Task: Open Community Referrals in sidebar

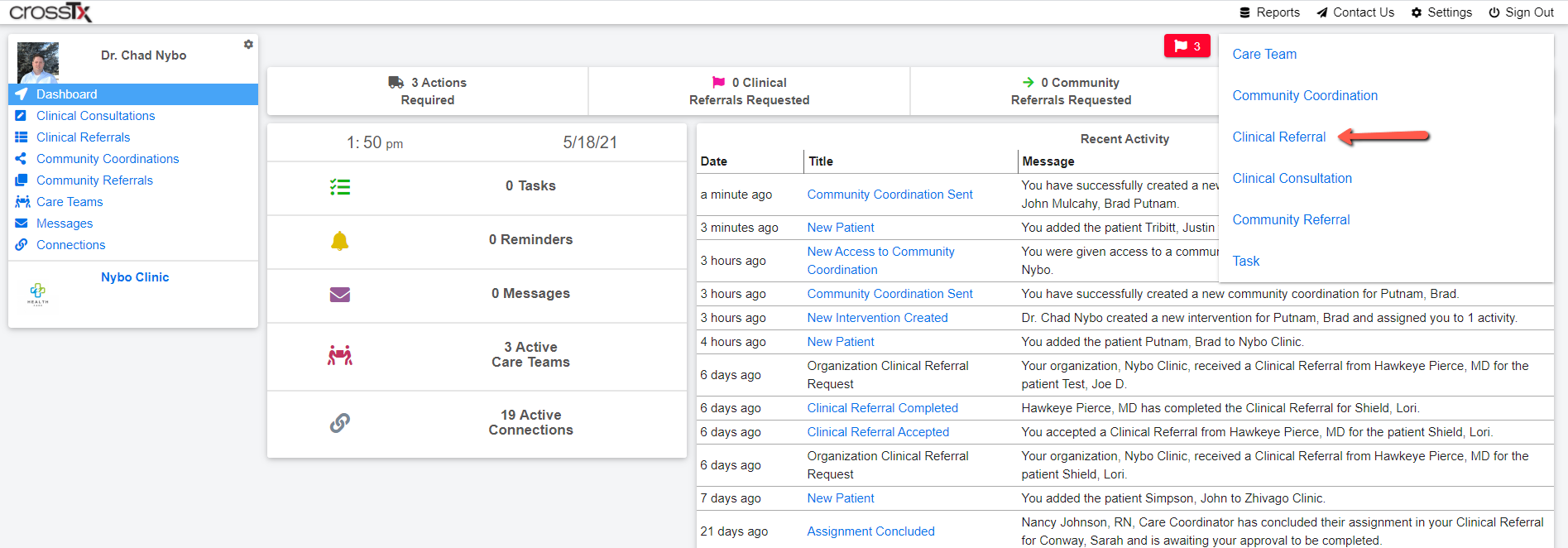Action: (94, 180)
